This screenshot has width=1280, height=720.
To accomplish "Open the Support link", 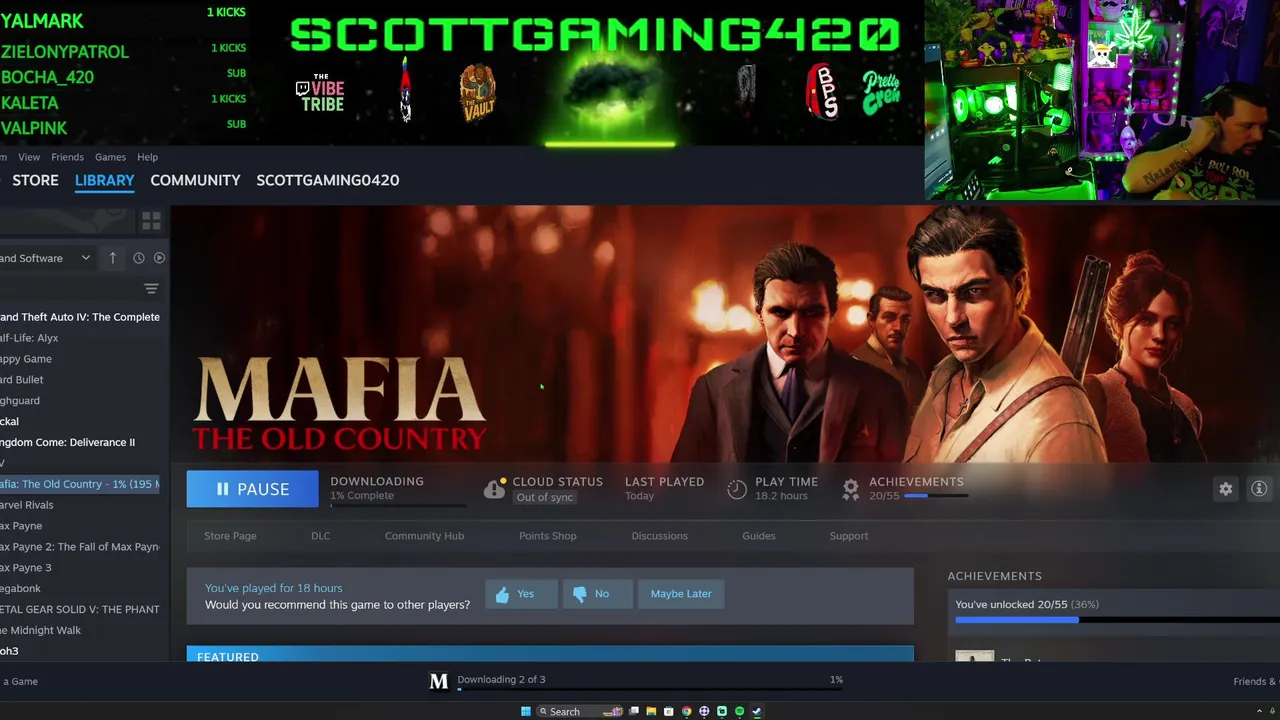I will point(848,536).
